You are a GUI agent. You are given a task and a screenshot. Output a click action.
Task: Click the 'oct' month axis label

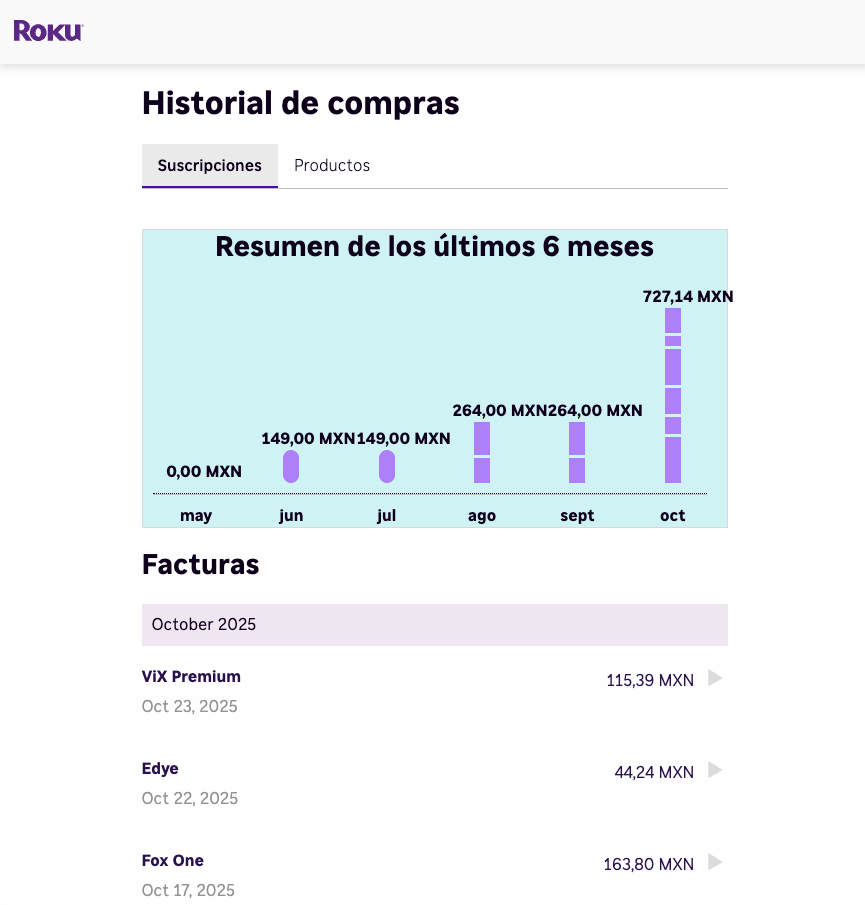[673, 515]
